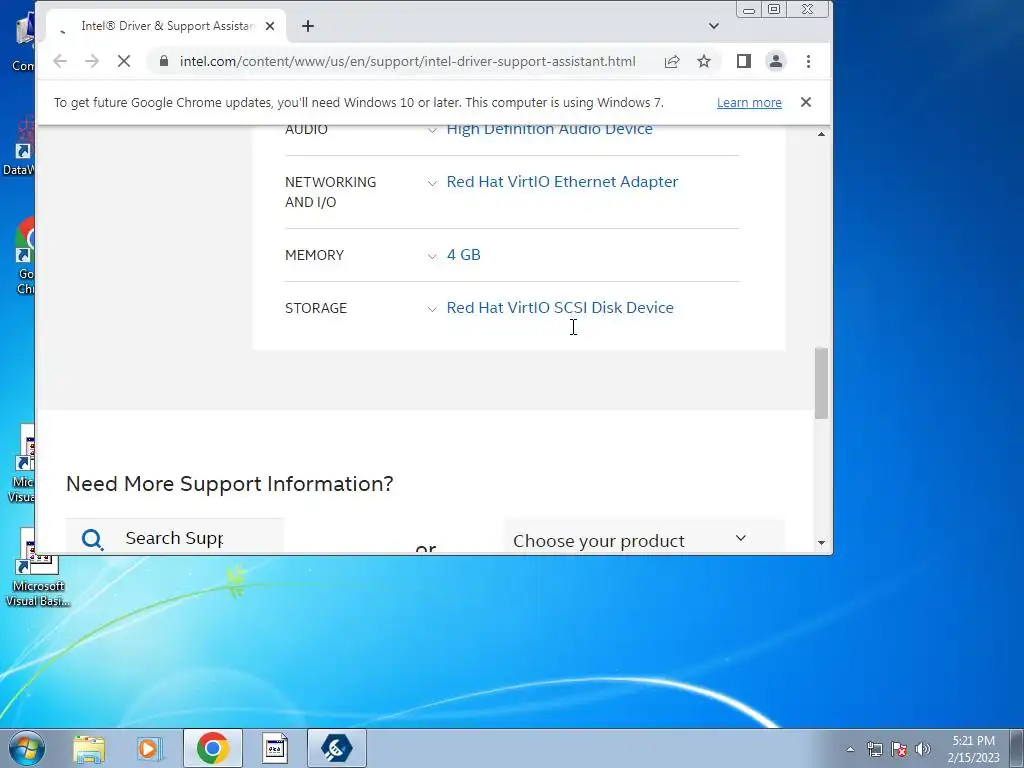Screen dimensions: 1024x768
Task: Share this page icon in address bar
Action: point(671,61)
